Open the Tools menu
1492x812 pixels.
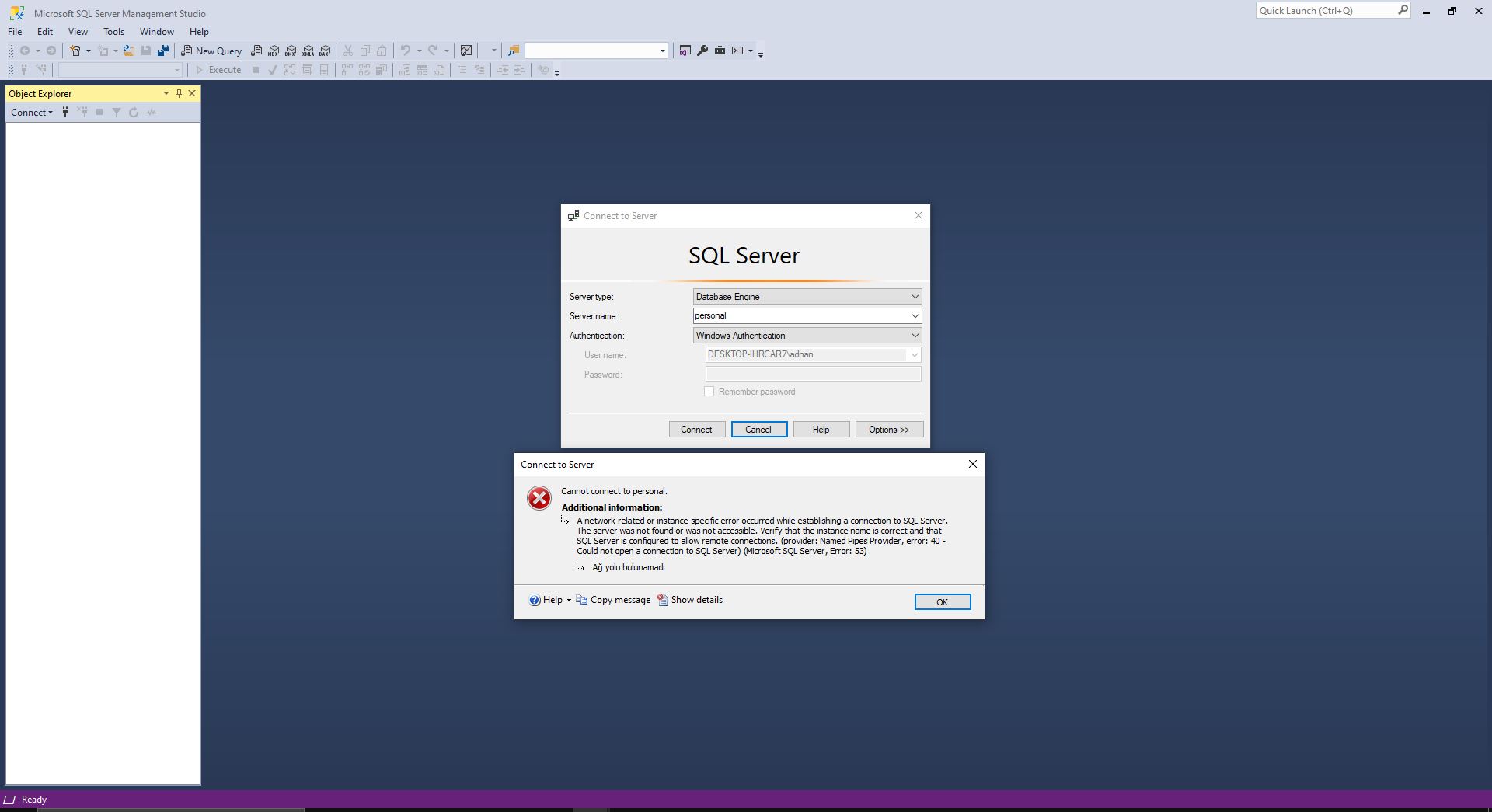[x=113, y=32]
